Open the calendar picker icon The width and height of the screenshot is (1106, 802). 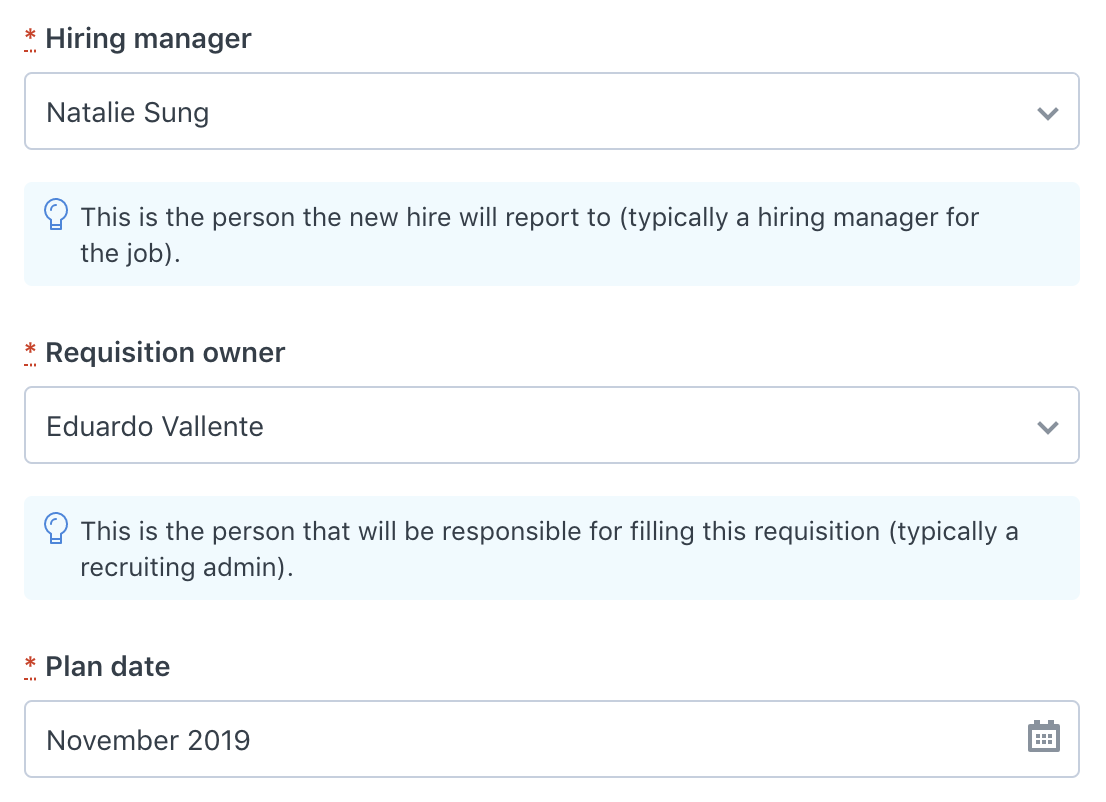tap(1044, 737)
